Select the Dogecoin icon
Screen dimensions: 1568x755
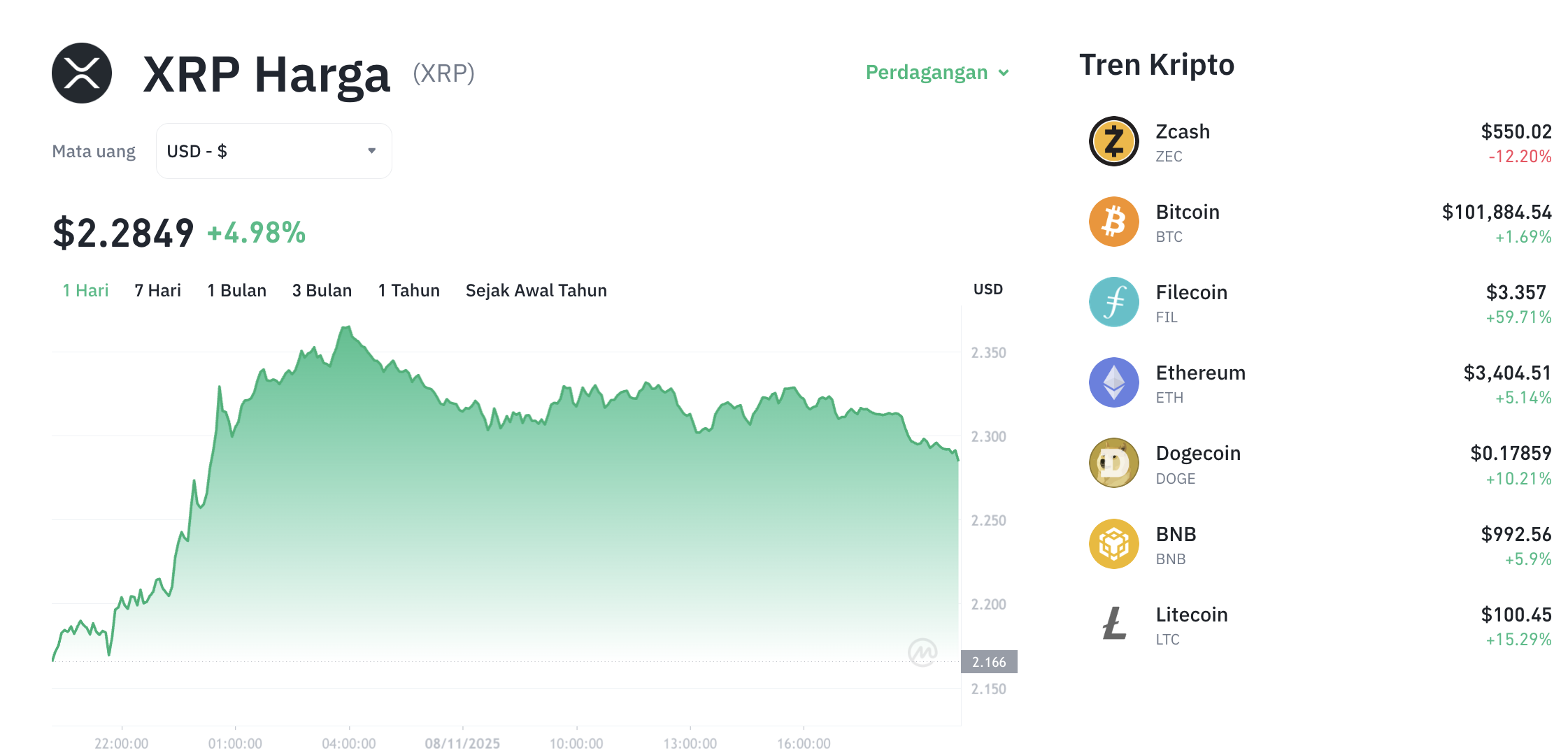click(x=1113, y=462)
